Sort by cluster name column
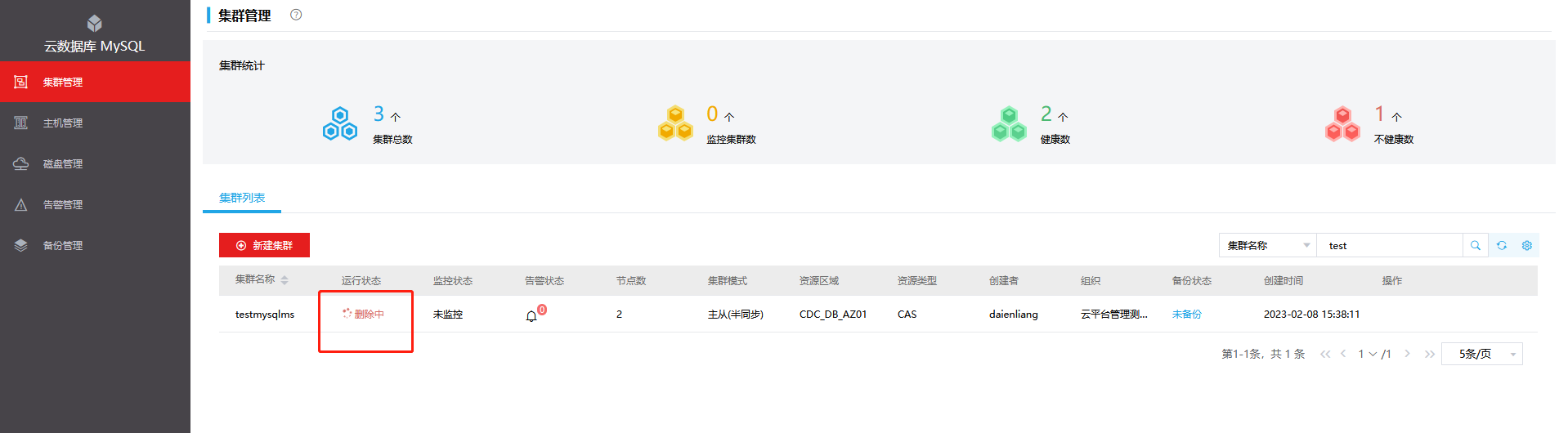 coord(284,280)
